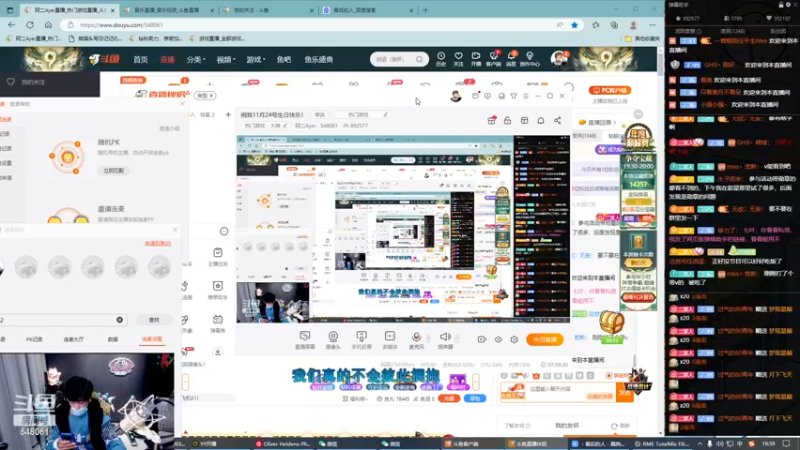Click the record video icon
The width and height of the screenshot is (800, 450).
click(x=482, y=339)
